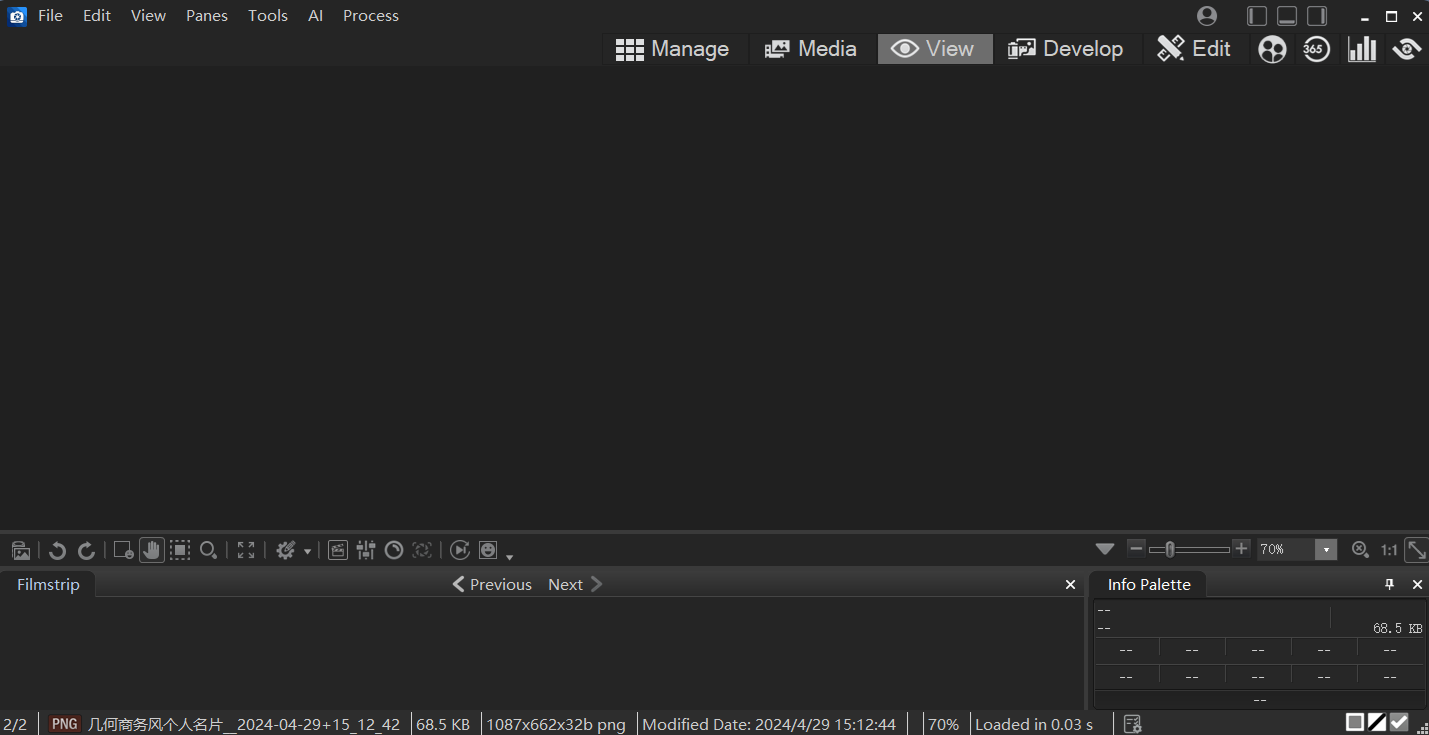Expand the external editors gear dropdown
1429x735 pixels.
pyautogui.click(x=307, y=551)
